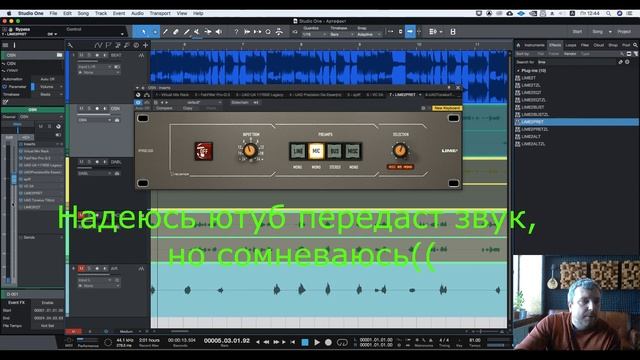Select the LINE preamp button
640x360 pixels.
coord(298,151)
